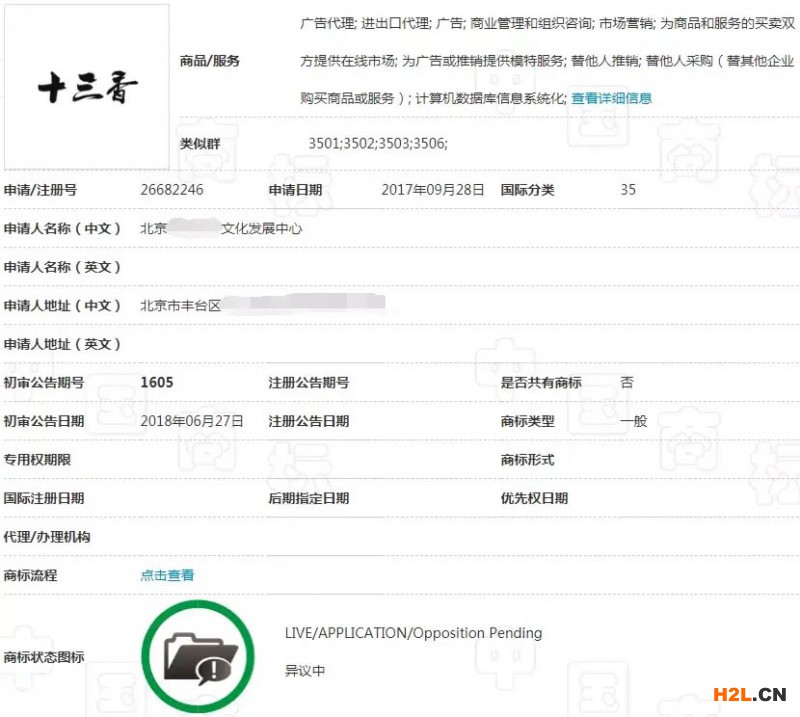Select goods text starting 广告代理; 进出口代理
Screen dimensions: 800x717
tap(547, 61)
